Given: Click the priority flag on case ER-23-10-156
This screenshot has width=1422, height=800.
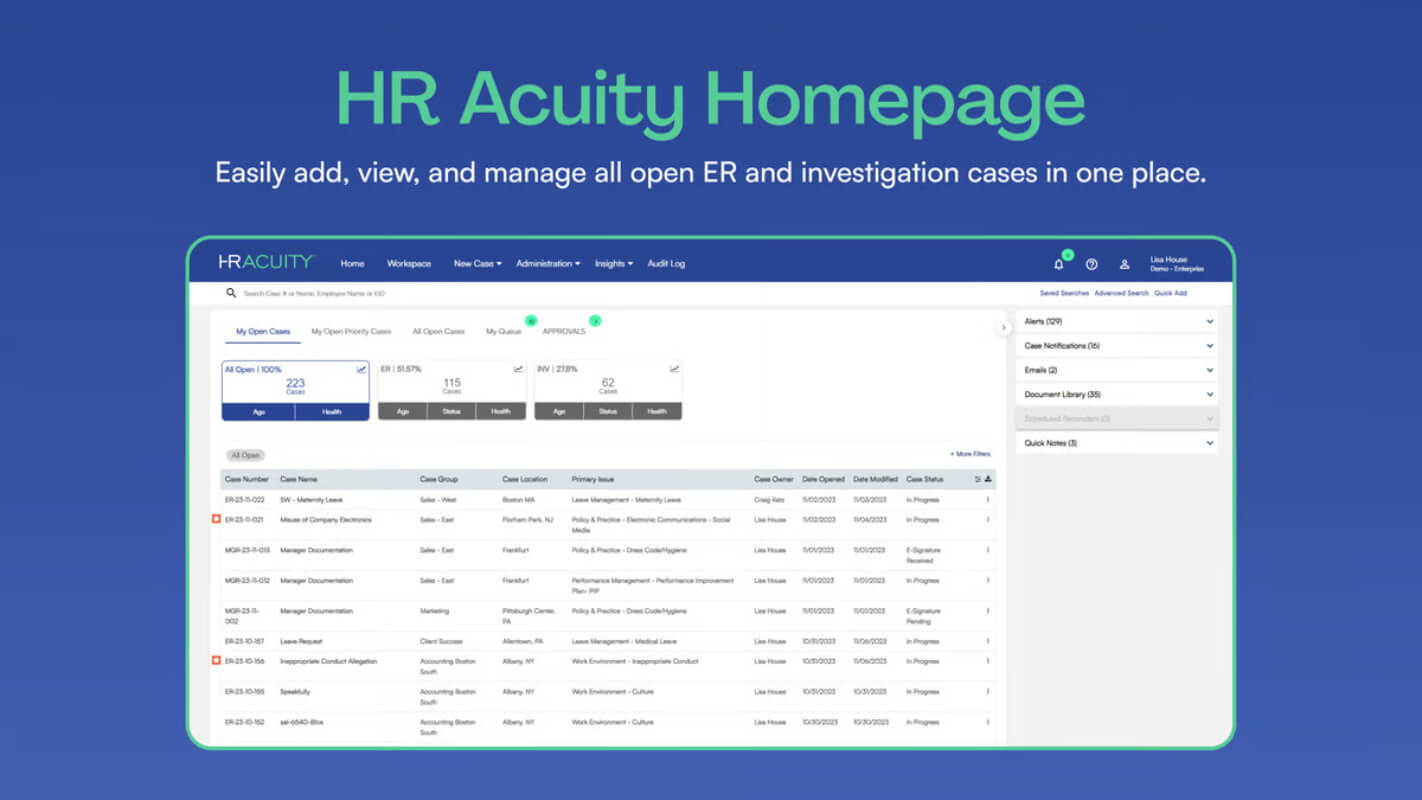Looking at the screenshot, I should (216, 660).
